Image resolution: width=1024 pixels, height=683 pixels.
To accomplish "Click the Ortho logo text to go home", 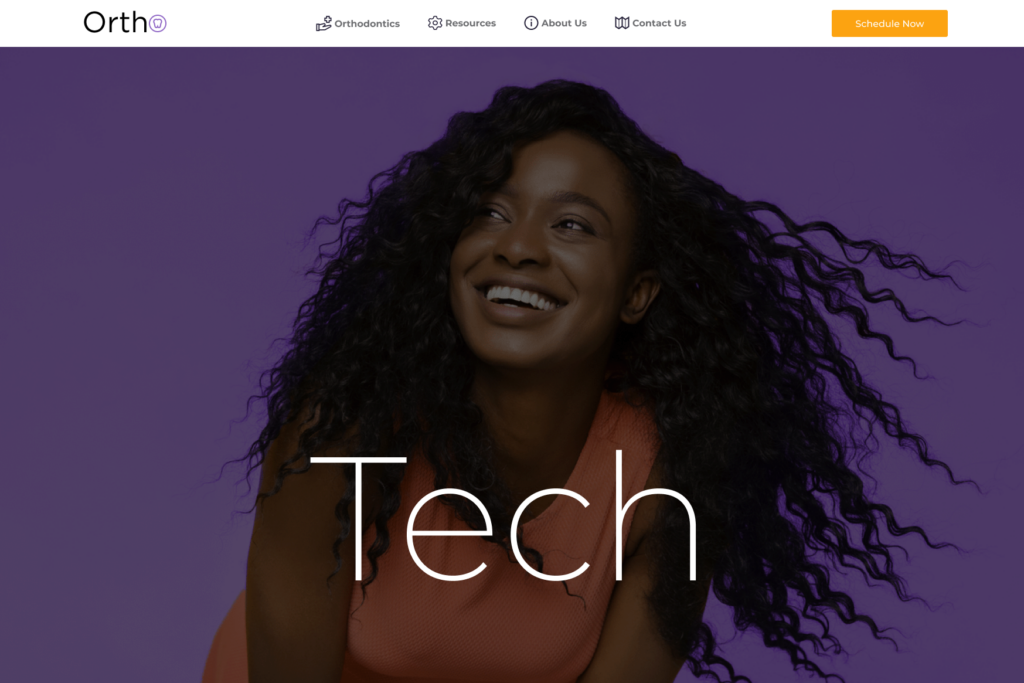I will coord(116,23).
